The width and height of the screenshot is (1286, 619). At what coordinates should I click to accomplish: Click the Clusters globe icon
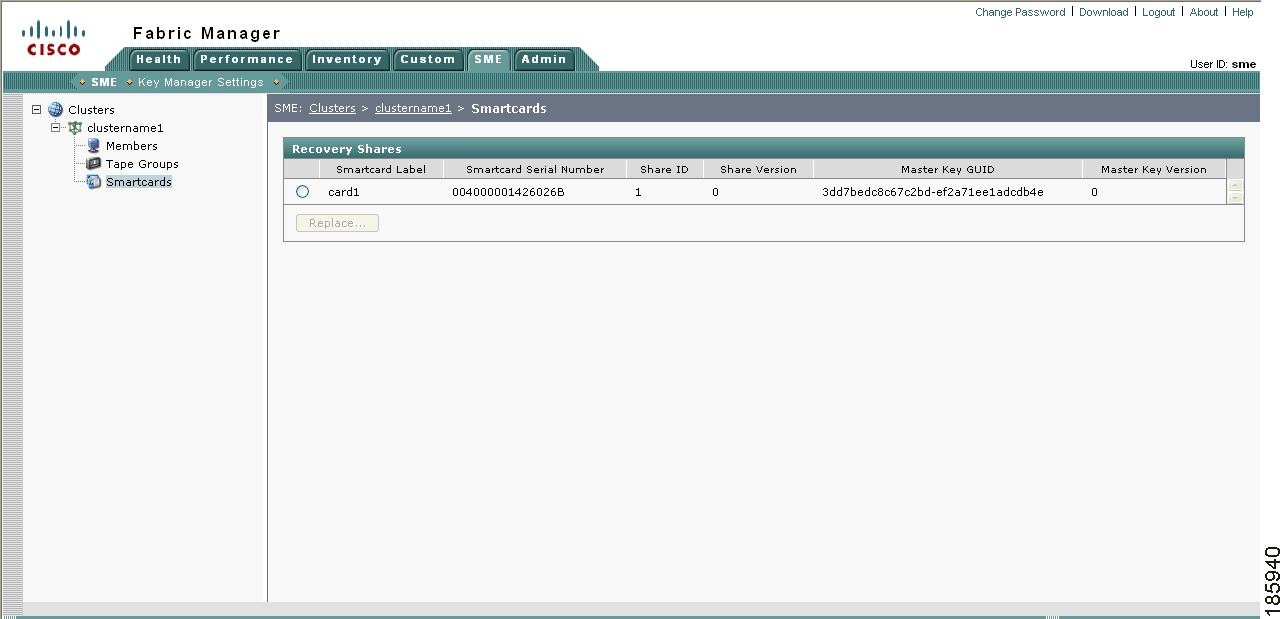point(55,110)
